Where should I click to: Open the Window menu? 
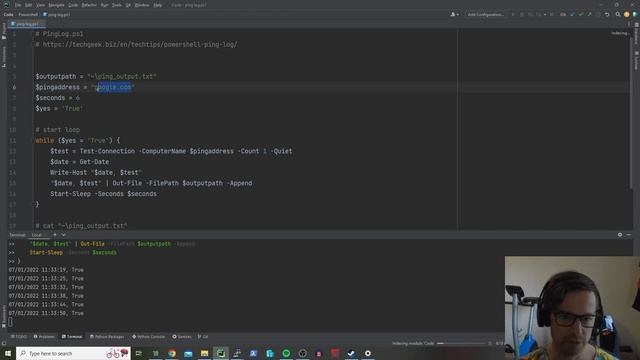coord(142,5)
